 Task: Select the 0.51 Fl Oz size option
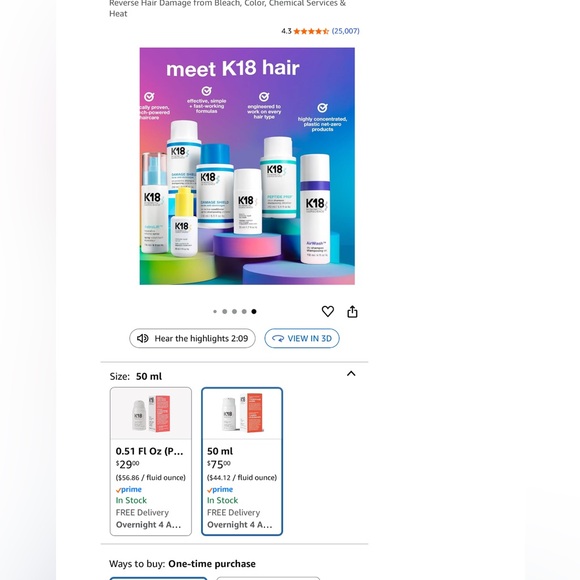[151, 461]
